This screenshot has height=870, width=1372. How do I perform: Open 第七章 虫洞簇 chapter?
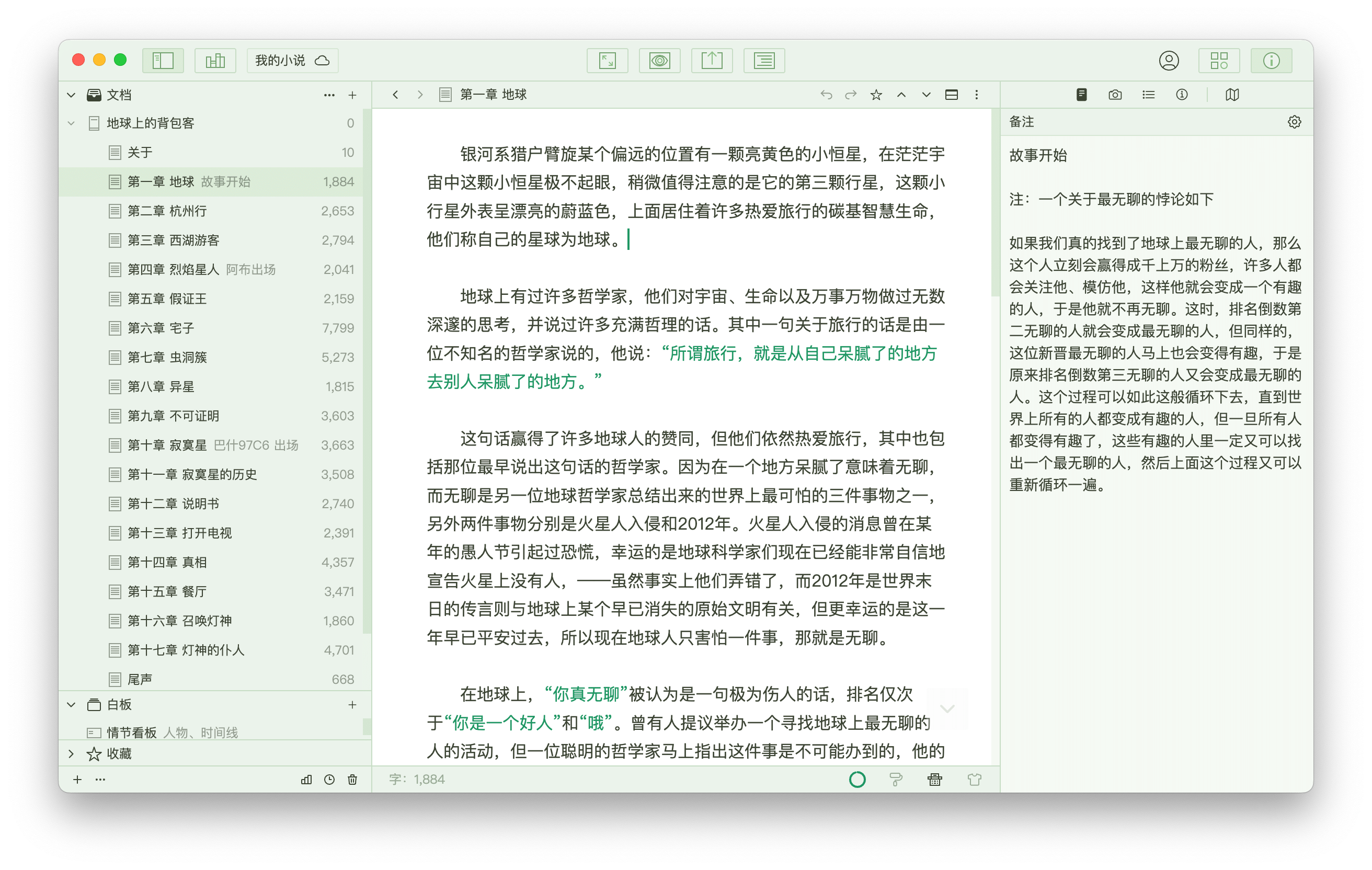click(x=211, y=357)
